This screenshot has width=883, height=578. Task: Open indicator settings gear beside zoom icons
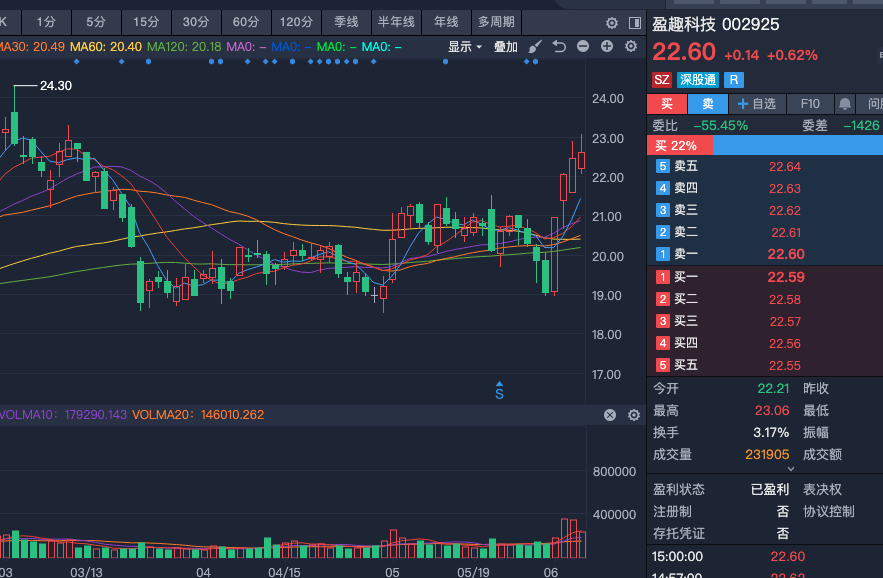click(x=631, y=46)
